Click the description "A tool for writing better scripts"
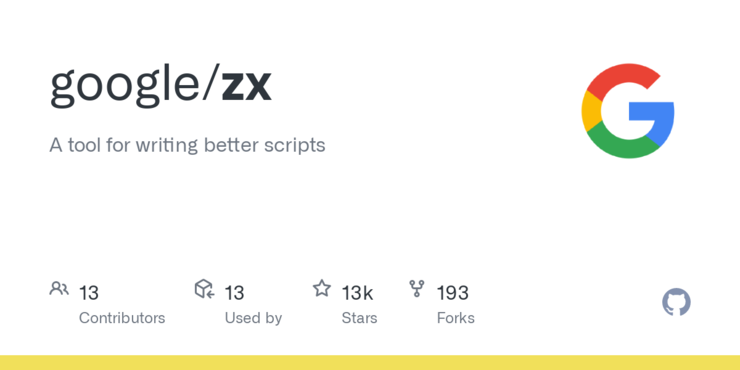 pyautogui.click(x=187, y=145)
